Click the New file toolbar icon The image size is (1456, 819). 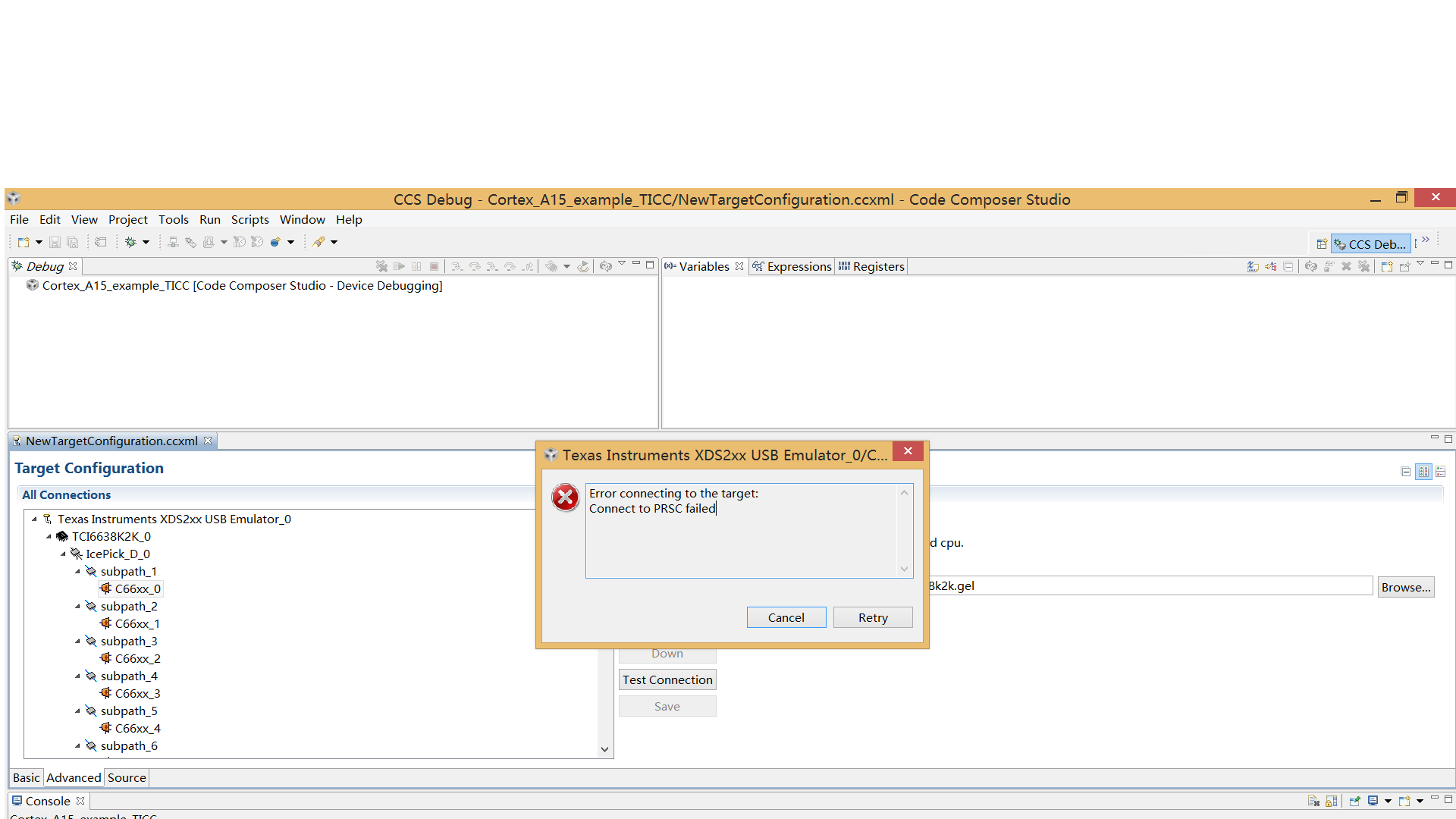pos(23,243)
